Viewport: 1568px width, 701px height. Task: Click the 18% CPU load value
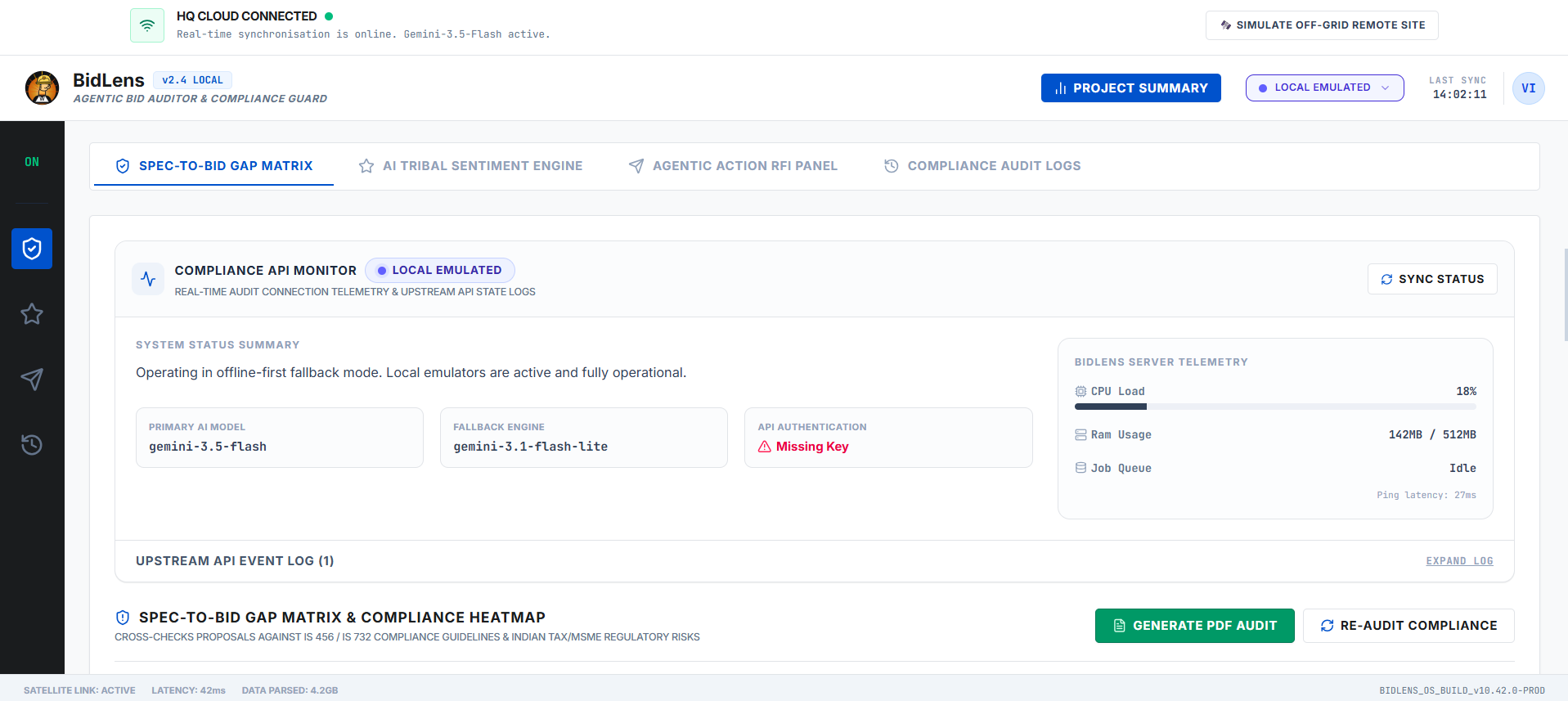(x=1466, y=392)
